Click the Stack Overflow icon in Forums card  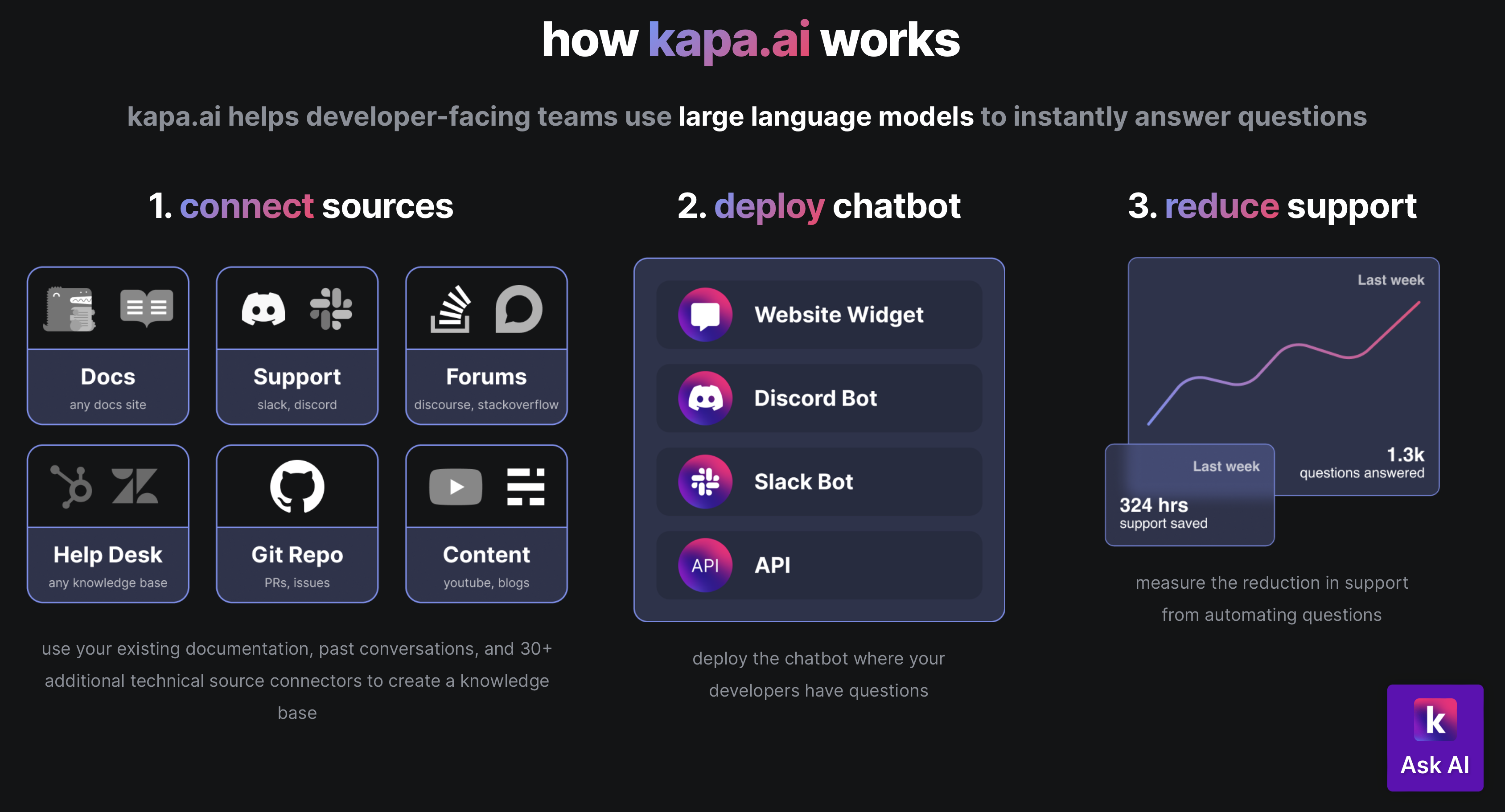tap(451, 309)
